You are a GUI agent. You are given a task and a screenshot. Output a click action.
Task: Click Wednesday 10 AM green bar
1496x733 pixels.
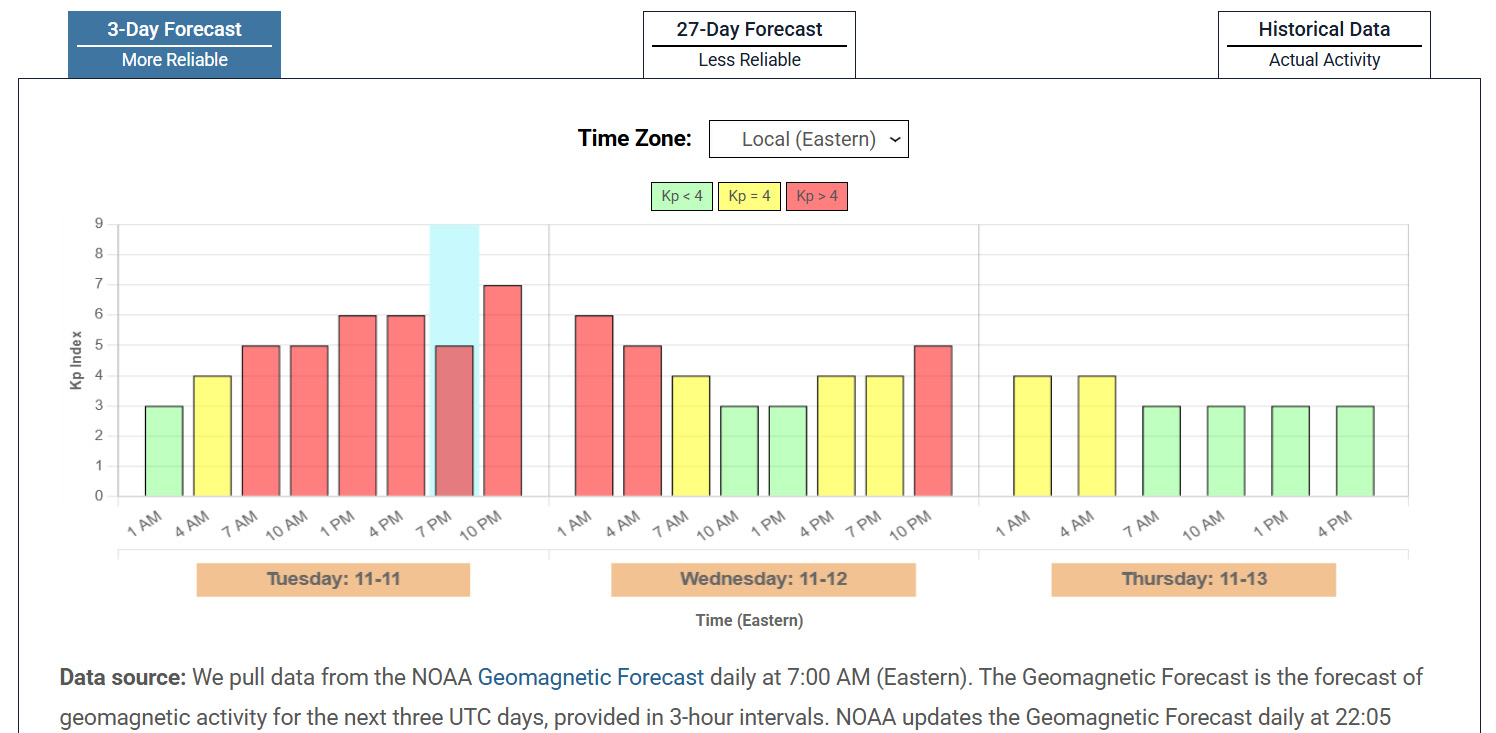point(739,451)
